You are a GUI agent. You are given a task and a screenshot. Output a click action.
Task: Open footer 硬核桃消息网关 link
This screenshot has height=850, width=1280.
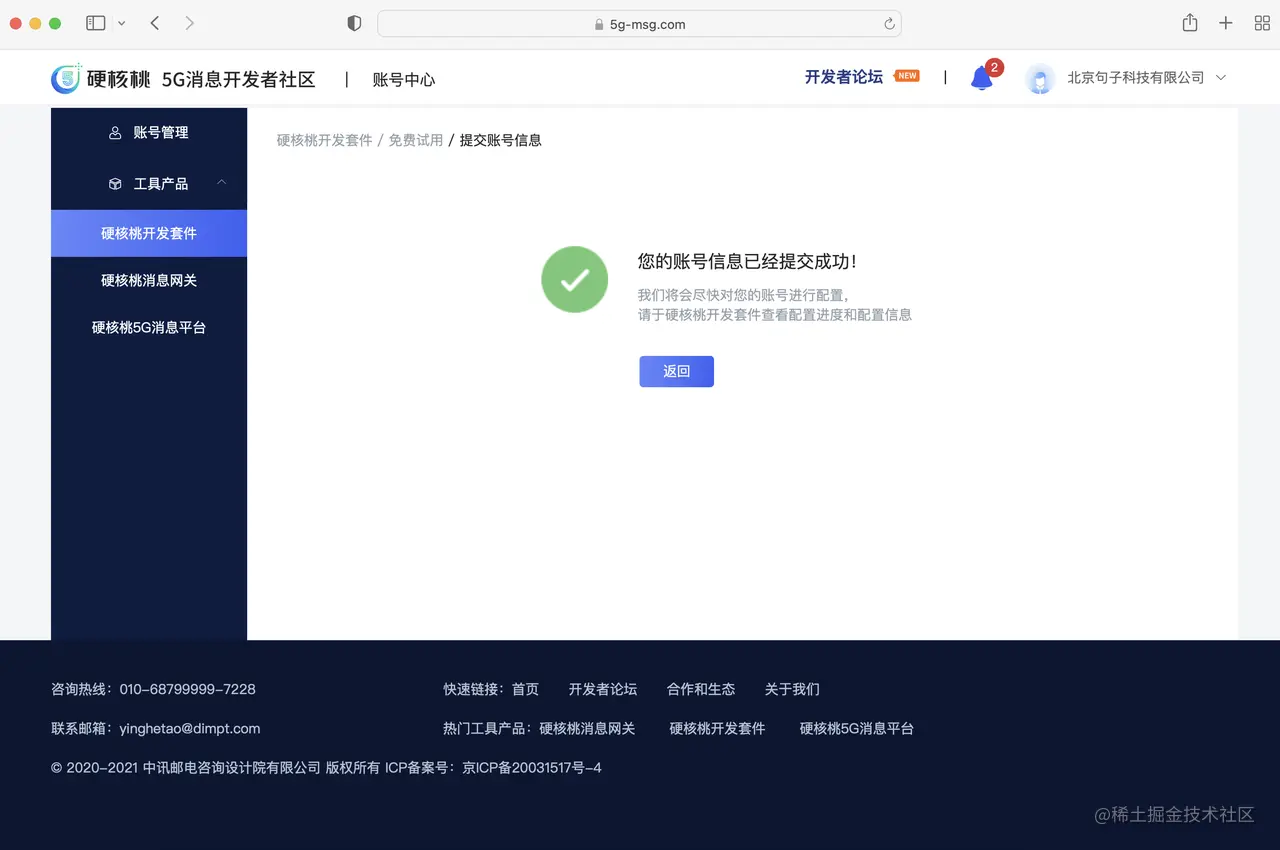click(587, 729)
